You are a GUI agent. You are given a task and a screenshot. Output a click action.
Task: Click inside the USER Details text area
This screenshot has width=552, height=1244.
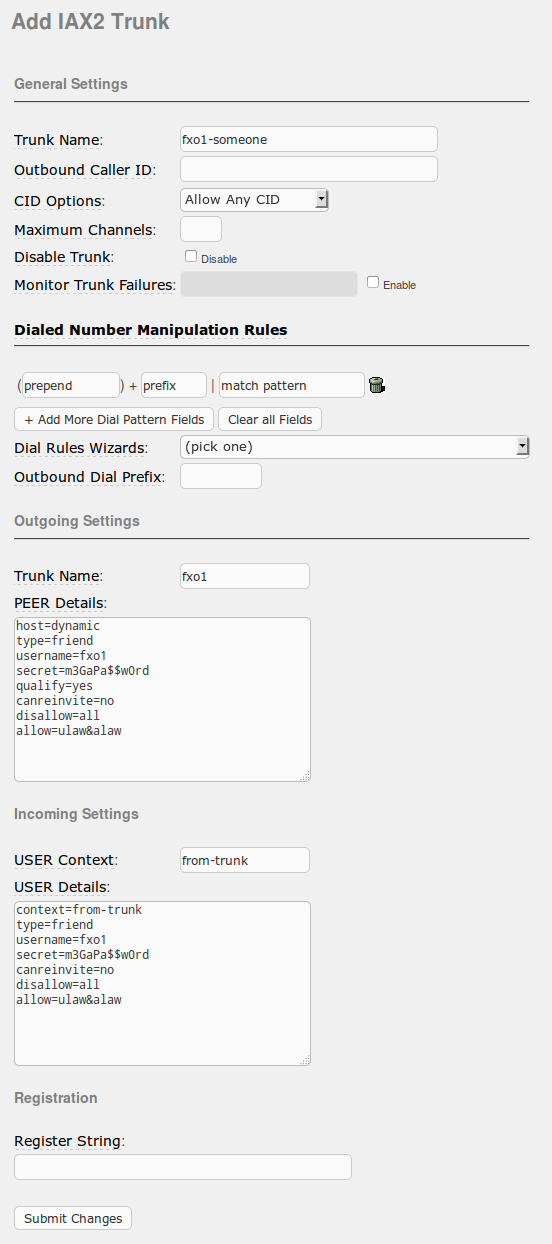(162, 983)
